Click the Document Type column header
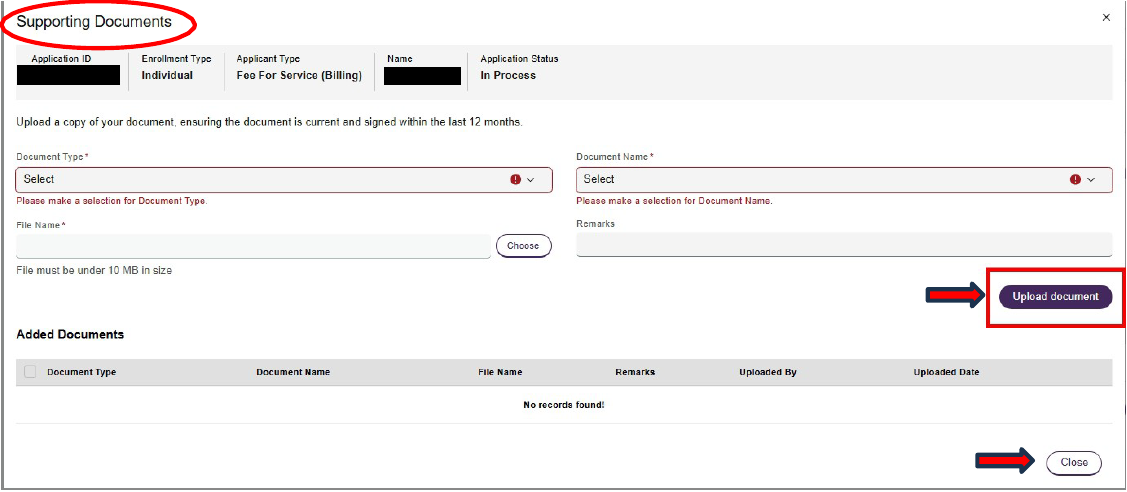 (82, 372)
